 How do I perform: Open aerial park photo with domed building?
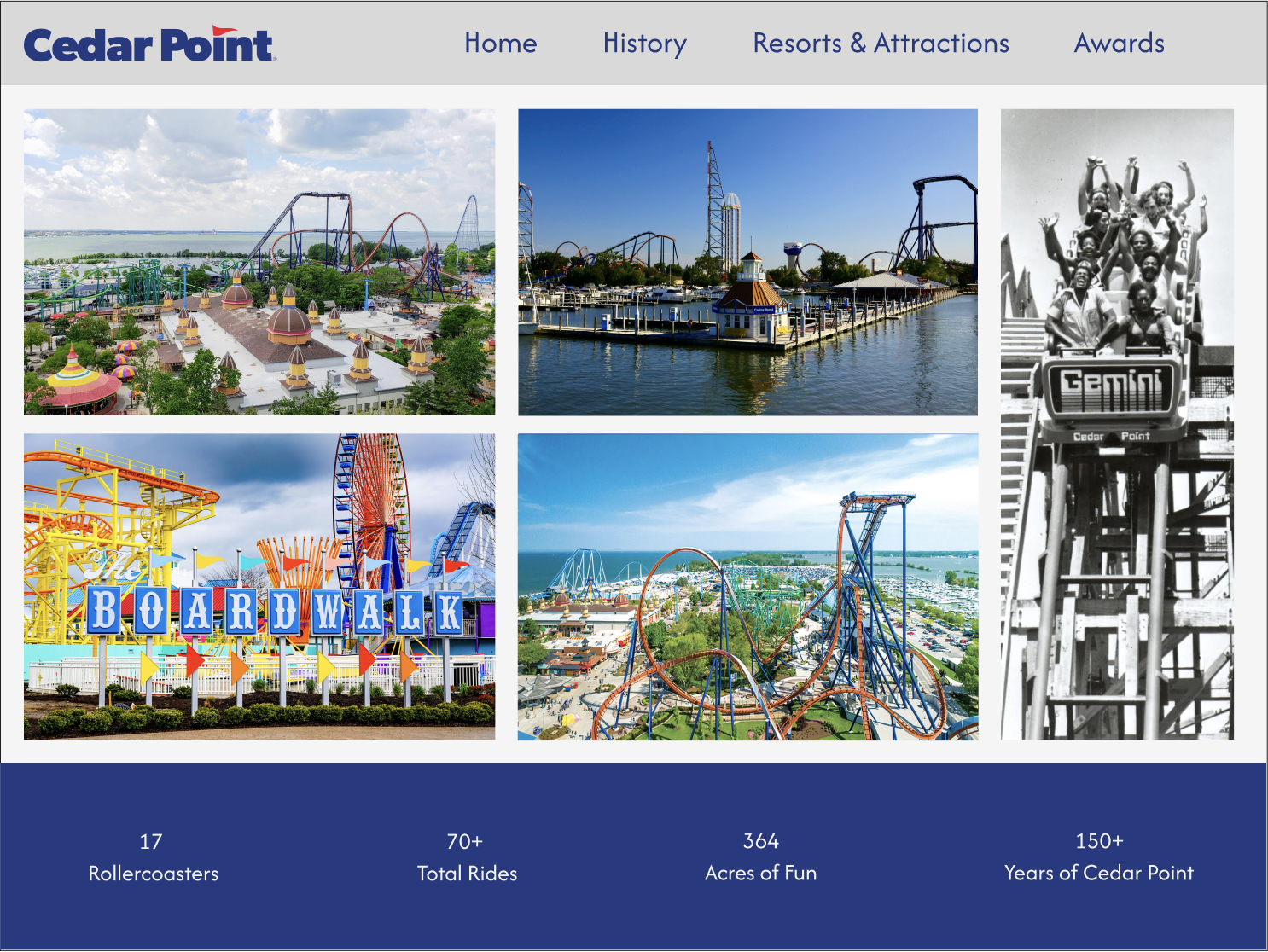pos(259,262)
